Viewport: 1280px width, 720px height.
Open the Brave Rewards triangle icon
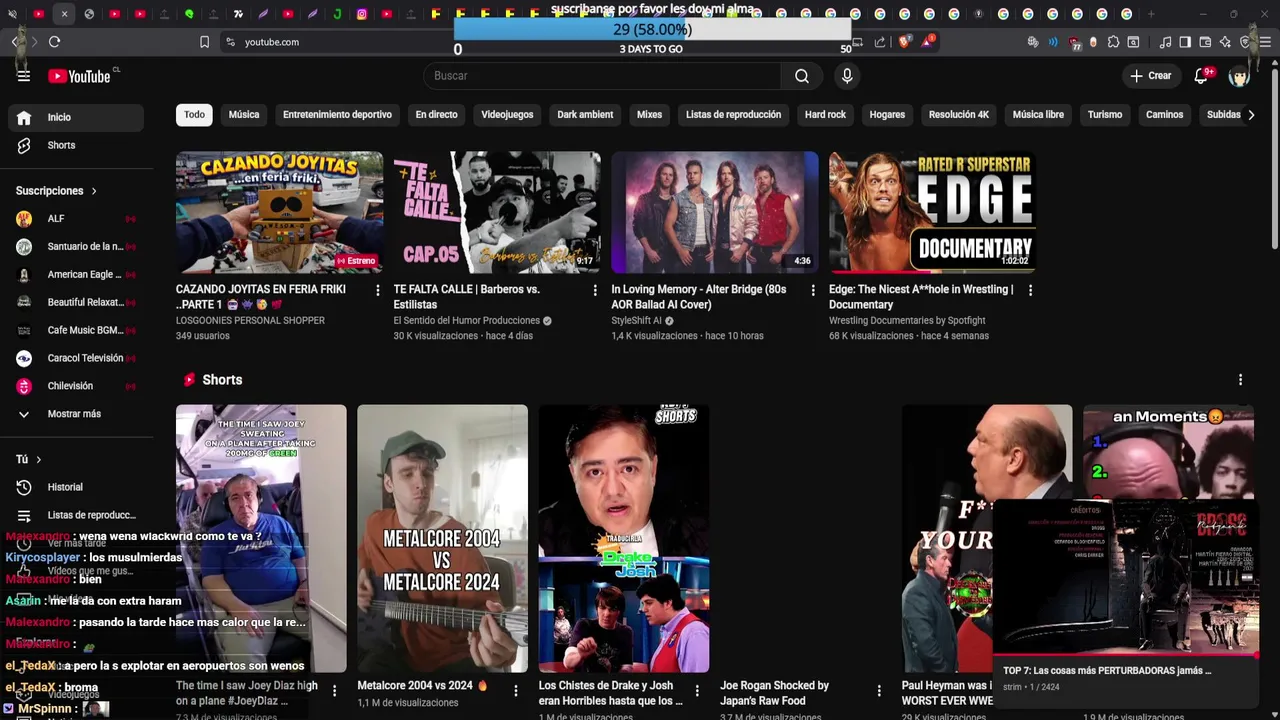pos(929,42)
